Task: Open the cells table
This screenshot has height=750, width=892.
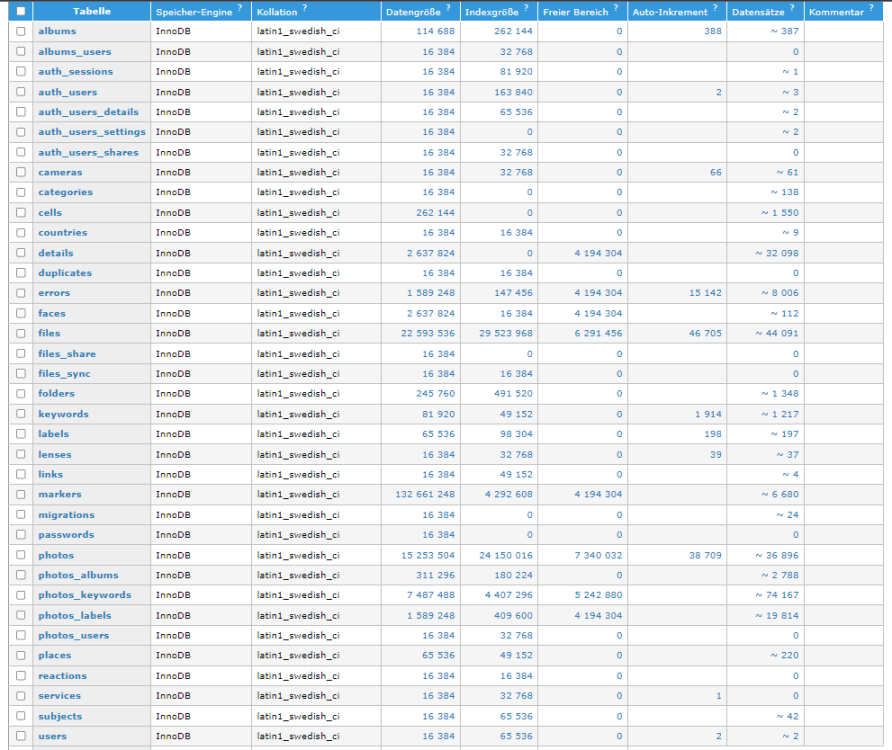Action: tap(50, 213)
